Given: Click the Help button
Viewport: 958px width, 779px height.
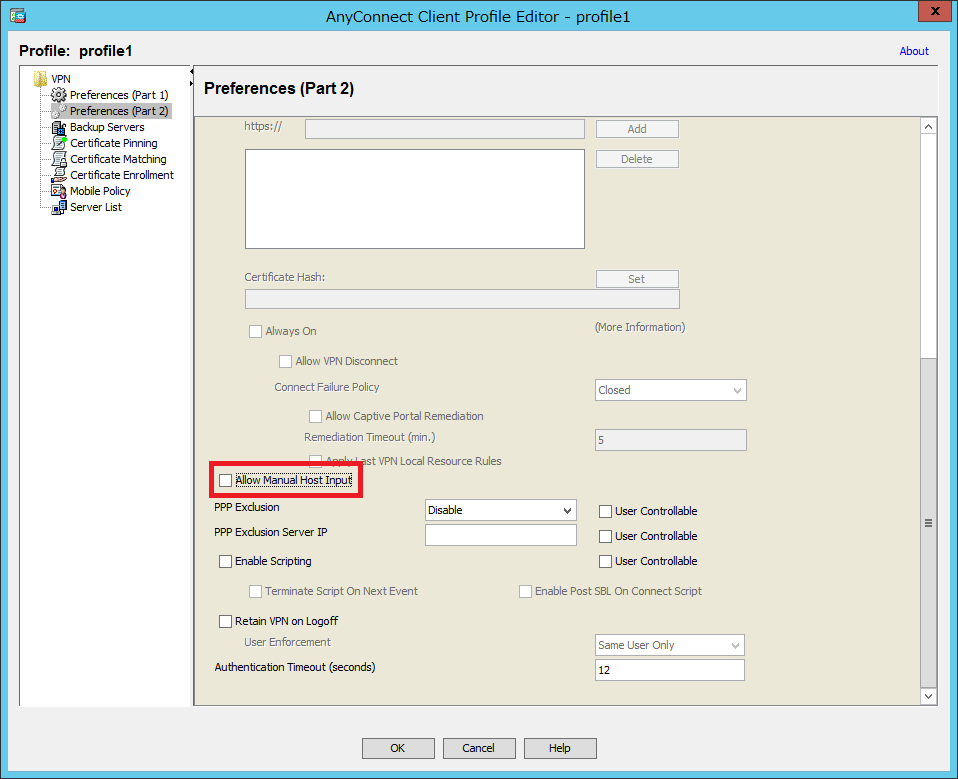Looking at the screenshot, I should coord(560,748).
